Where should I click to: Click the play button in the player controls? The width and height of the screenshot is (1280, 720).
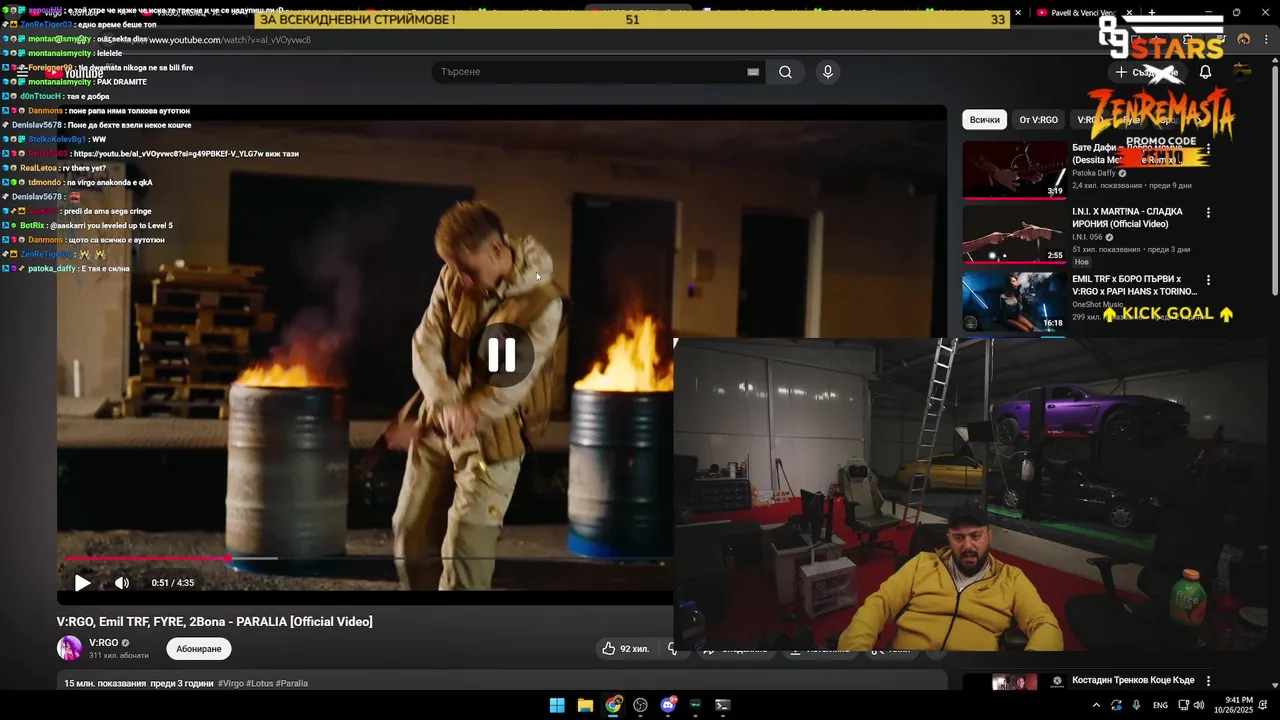coord(83,583)
